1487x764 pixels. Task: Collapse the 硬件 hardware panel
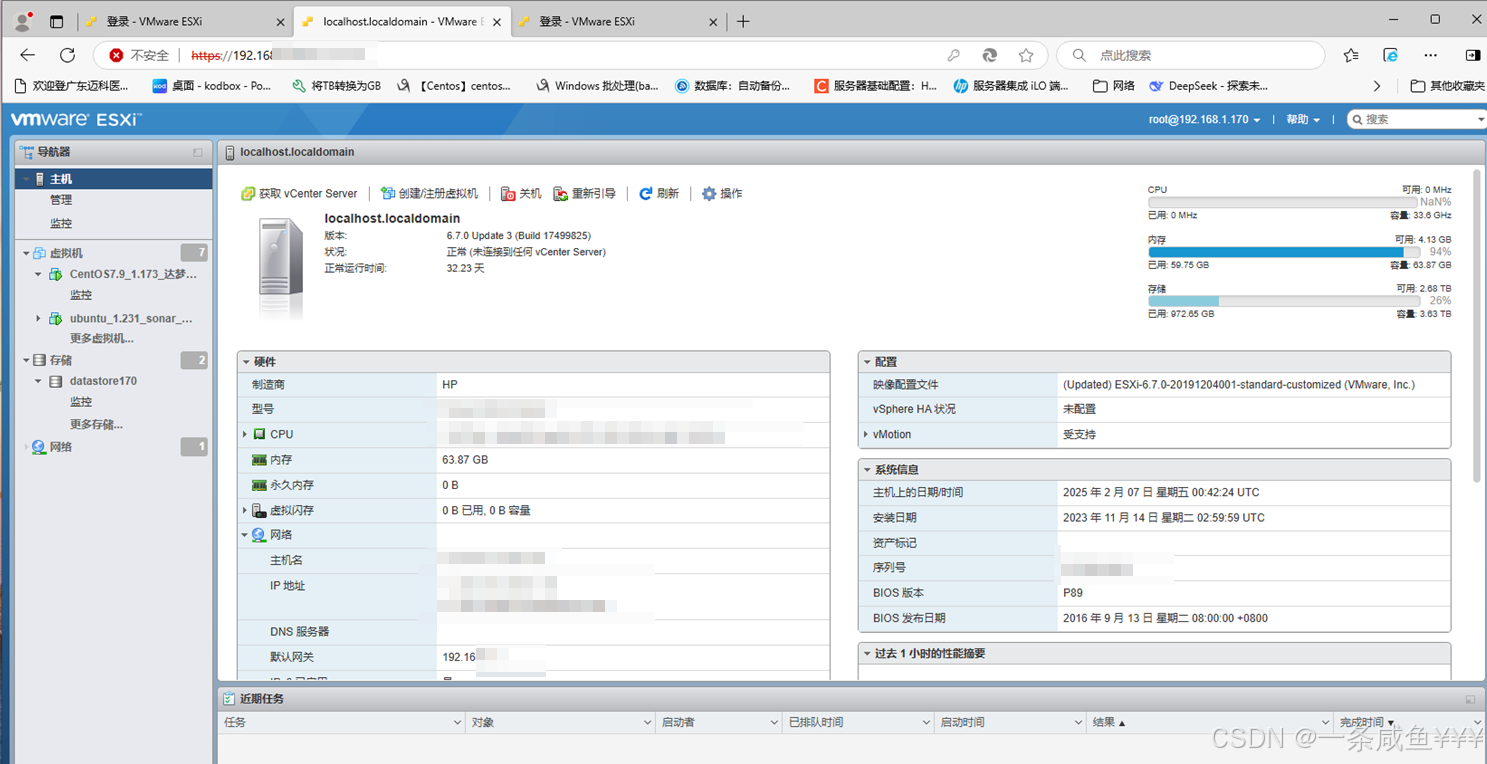246,361
